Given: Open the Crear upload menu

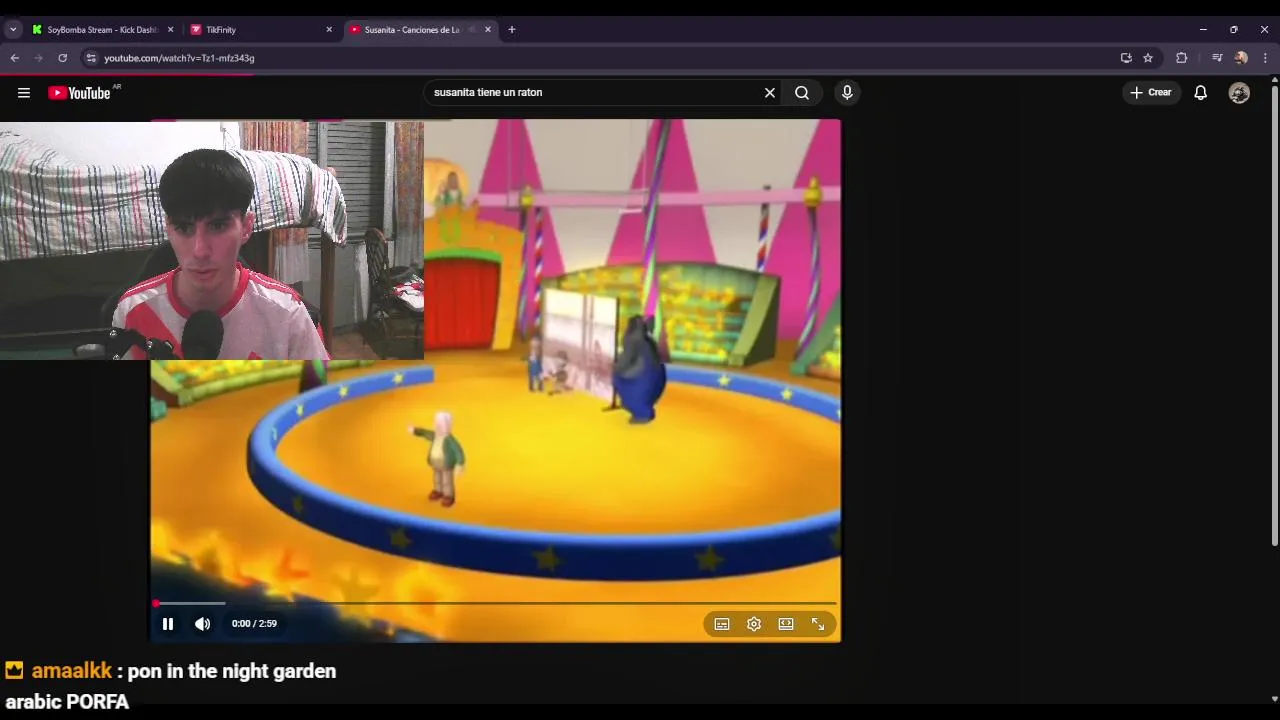Looking at the screenshot, I should pos(1151,93).
